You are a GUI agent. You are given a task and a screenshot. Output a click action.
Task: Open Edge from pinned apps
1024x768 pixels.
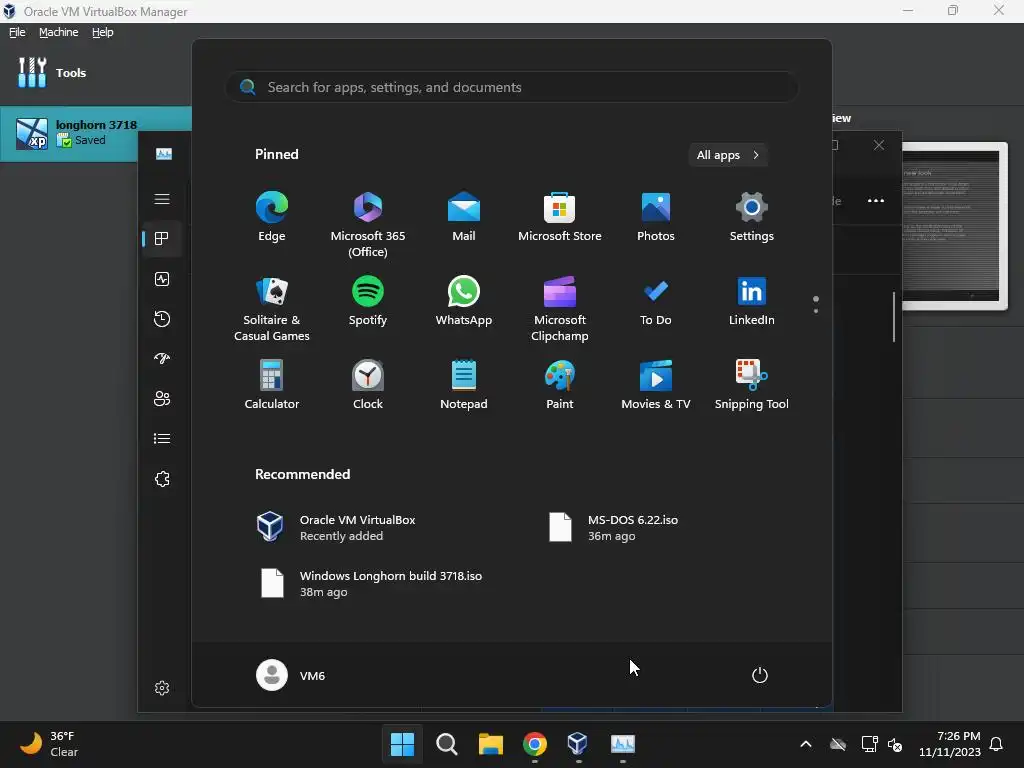272,217
